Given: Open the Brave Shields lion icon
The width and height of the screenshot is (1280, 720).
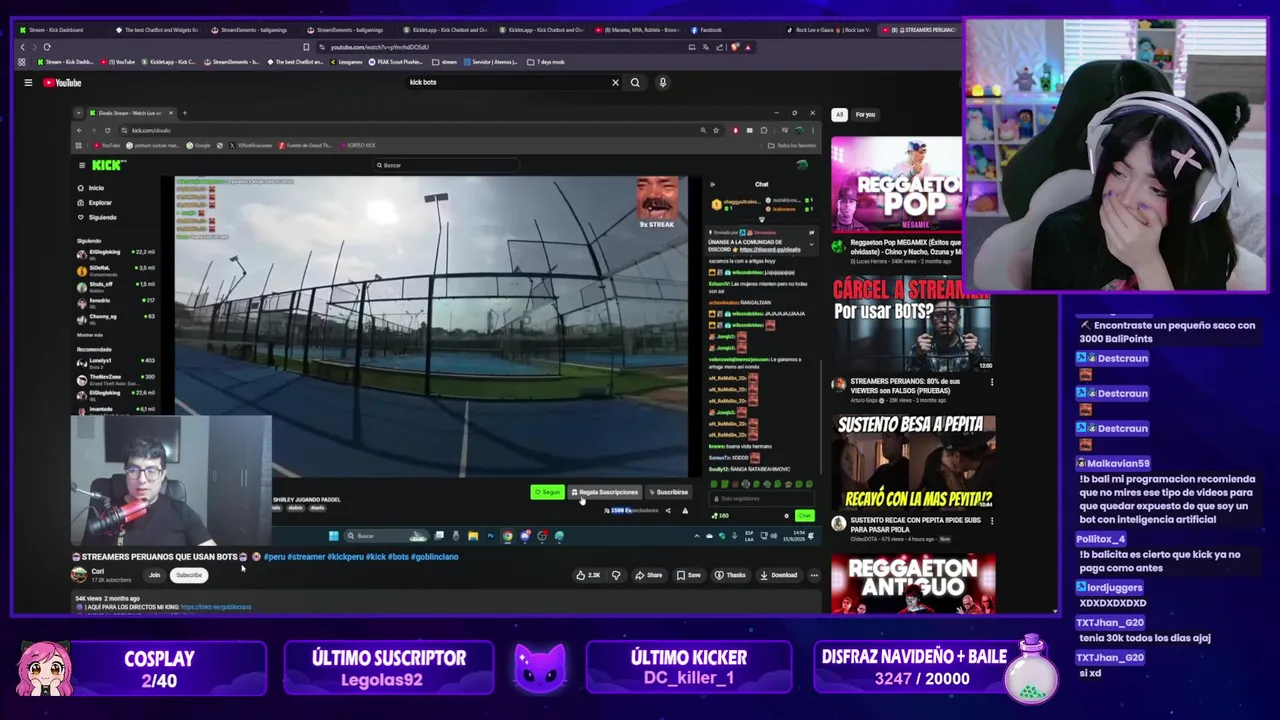Looking at the screenshot, I should (x=735, y=47).
